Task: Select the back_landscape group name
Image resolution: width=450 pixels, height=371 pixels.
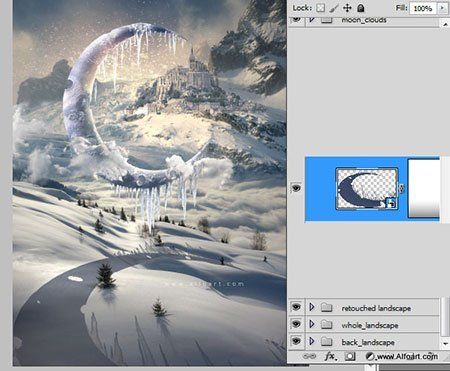Action: click(x=368, y=342)
